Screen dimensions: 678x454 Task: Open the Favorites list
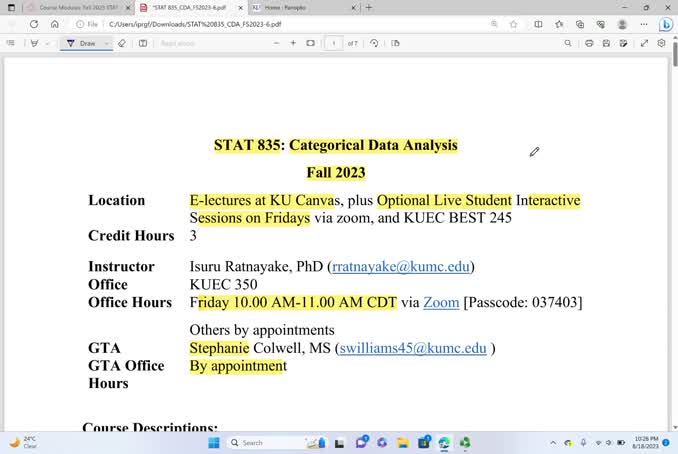559,24
